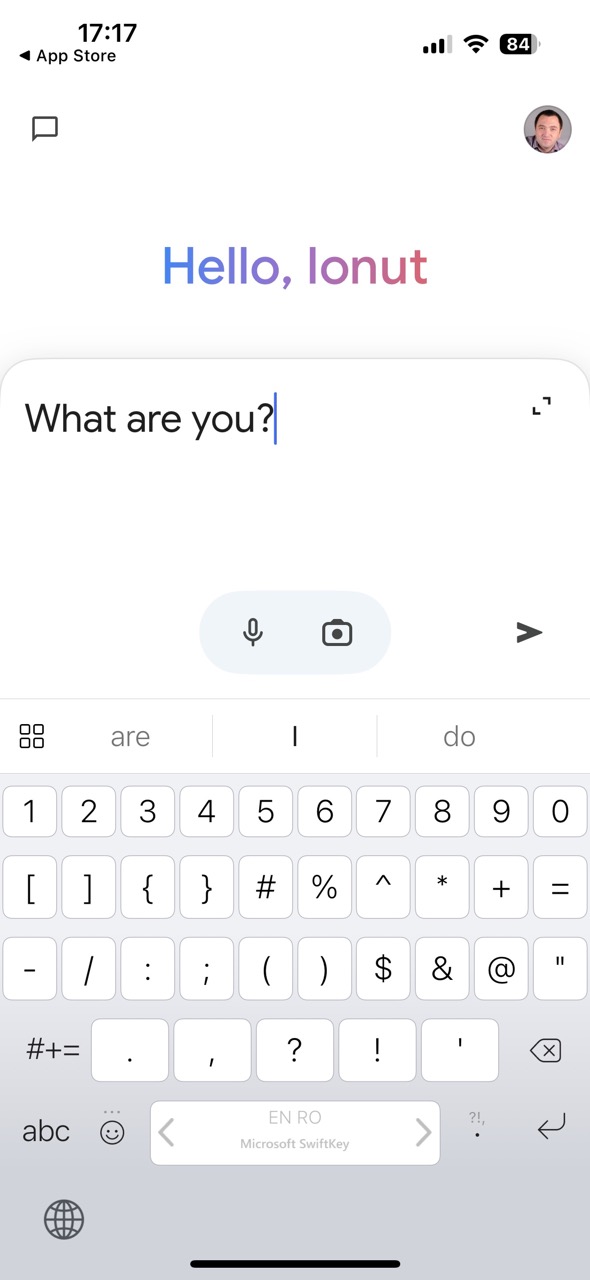Viewport: 590px width, 1280px height.
Task: Tap the microphone voice input icon
Action: (253, 632)
